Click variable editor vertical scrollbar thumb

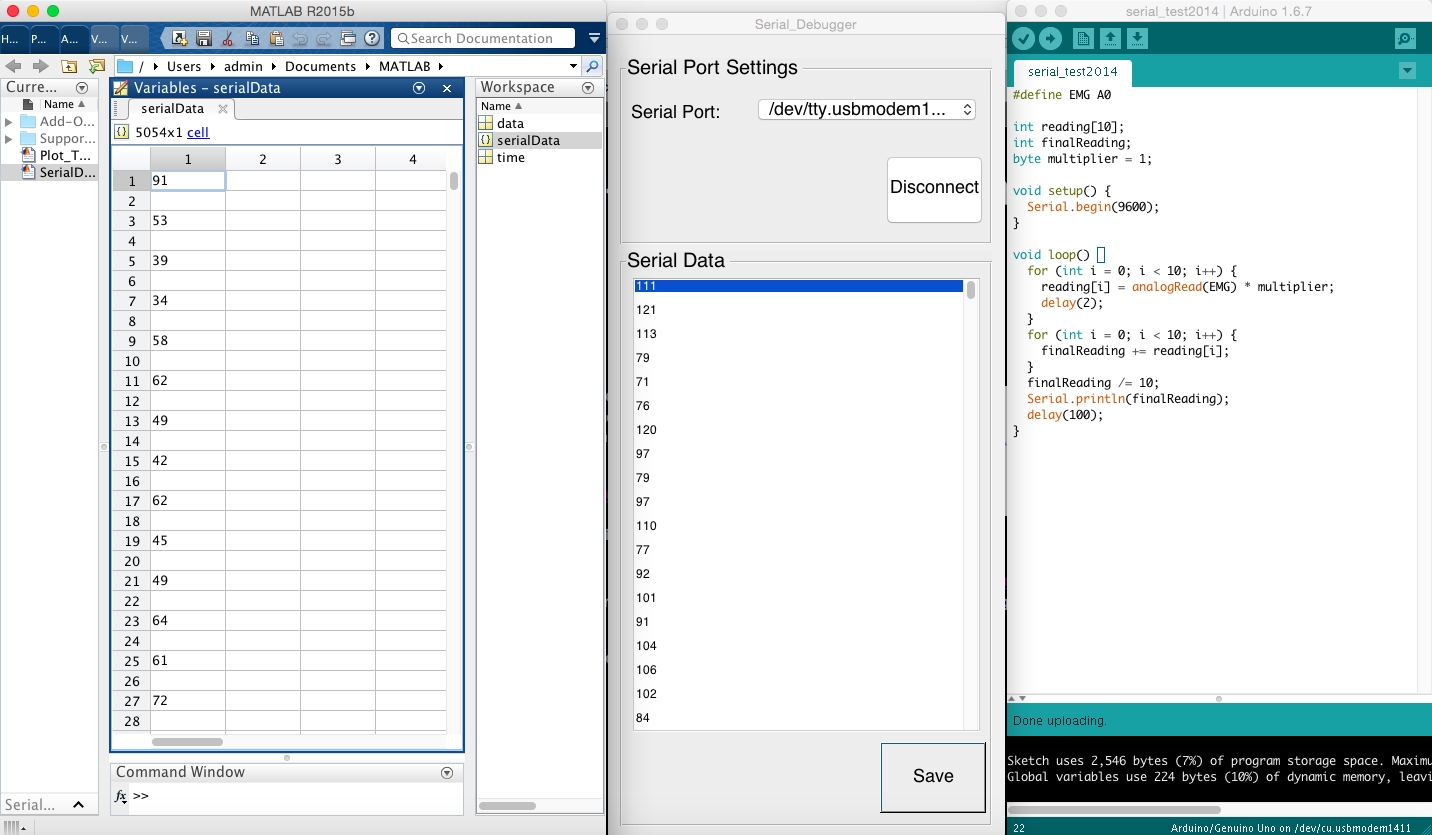pos(454,181)
